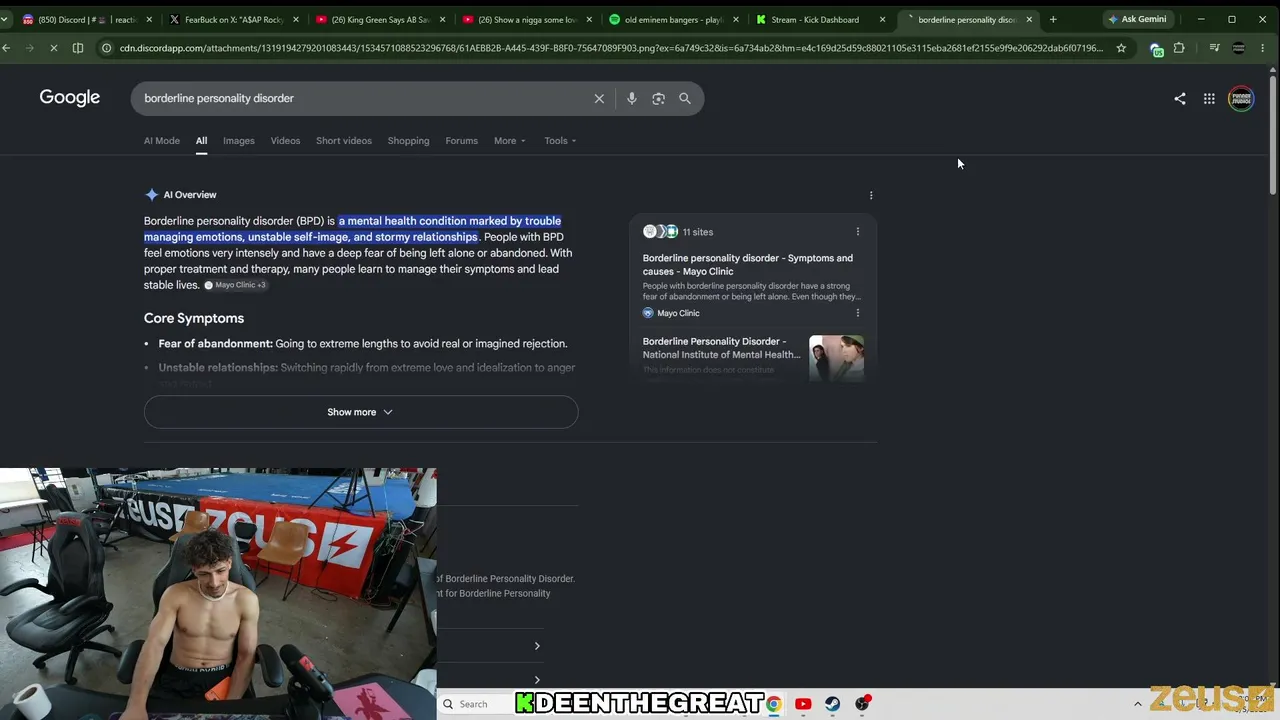Open Search by image (Lens) icon
This screenshot has width=1280, height=720.
coord(658,98)
